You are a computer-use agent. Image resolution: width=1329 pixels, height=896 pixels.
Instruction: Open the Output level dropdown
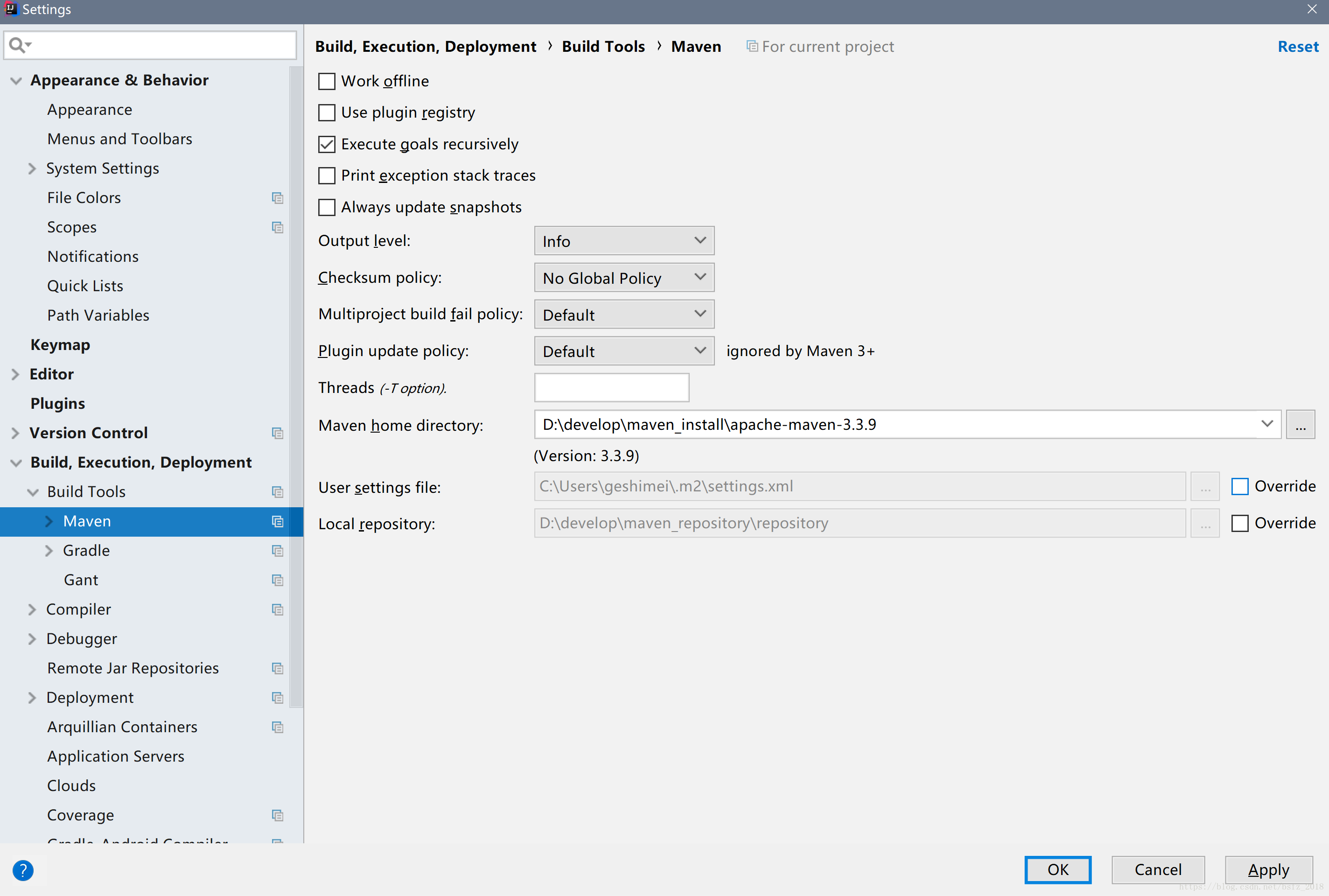(x=624, y=241)
